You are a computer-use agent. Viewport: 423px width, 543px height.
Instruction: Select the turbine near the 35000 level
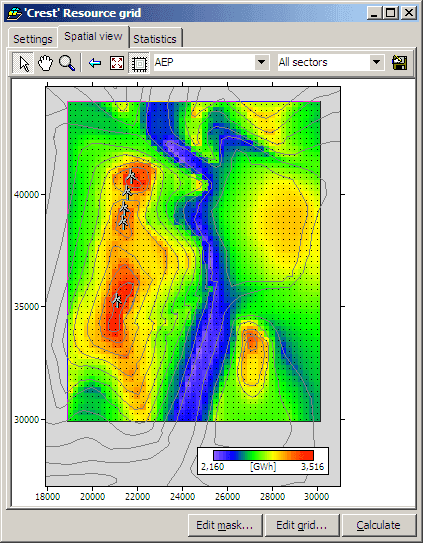pos(117,301)
